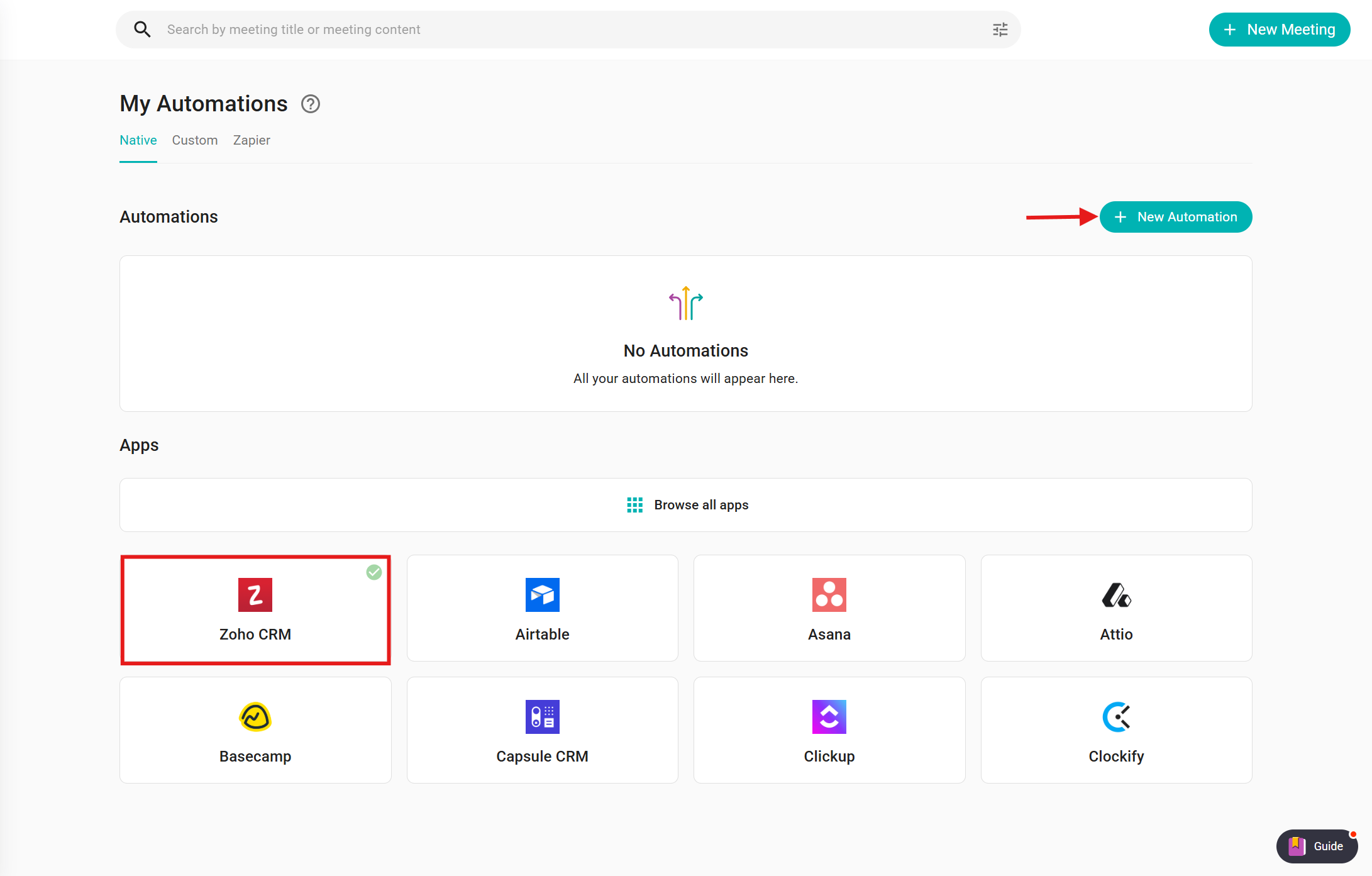This screenshot has height=876, width=1372.
Task: Open the Guide help widget
Action: 1317,846
